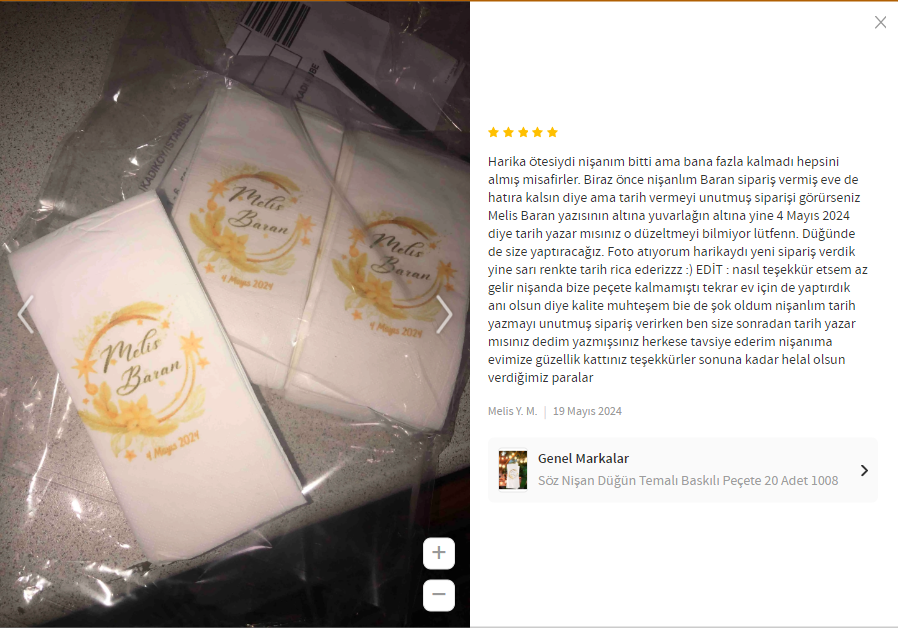Open the Genel Markalar product thumbnail

(513, 469)
